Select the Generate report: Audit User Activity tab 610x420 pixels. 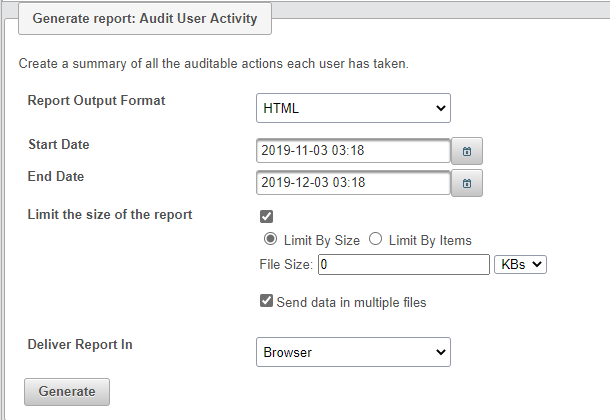[145, 19]
